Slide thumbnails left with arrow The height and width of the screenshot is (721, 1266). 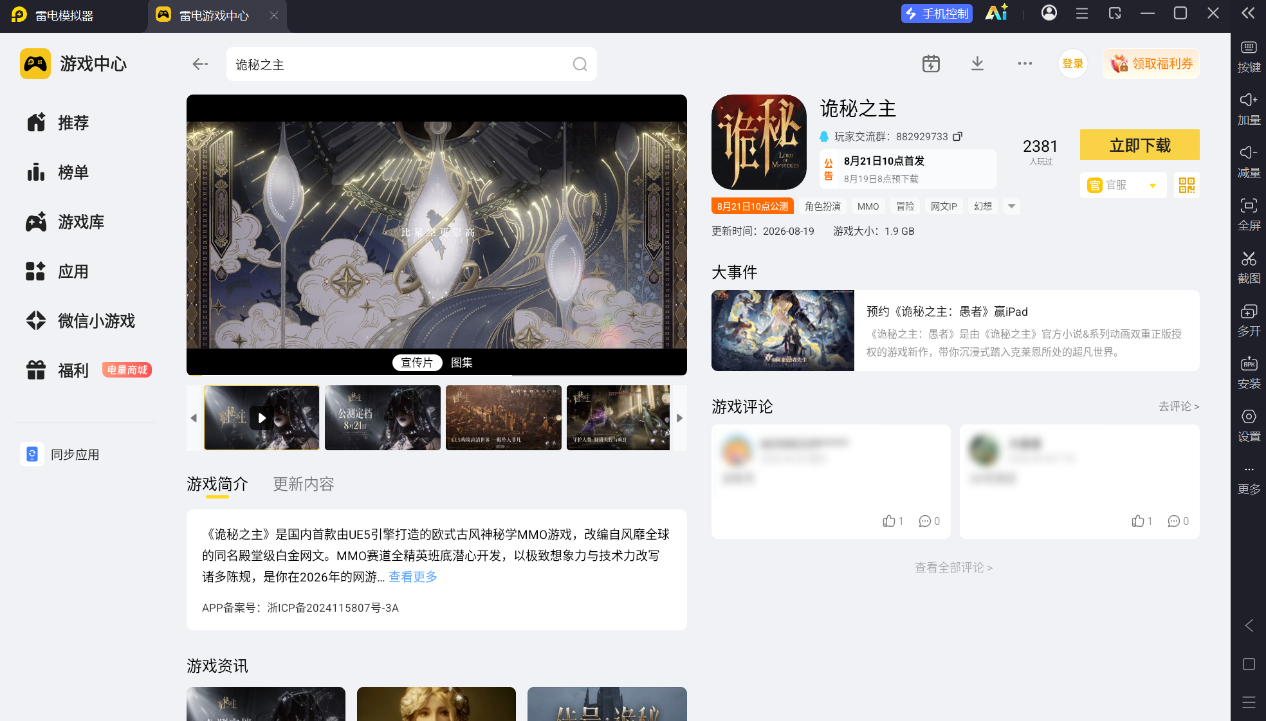coord(194,418)
